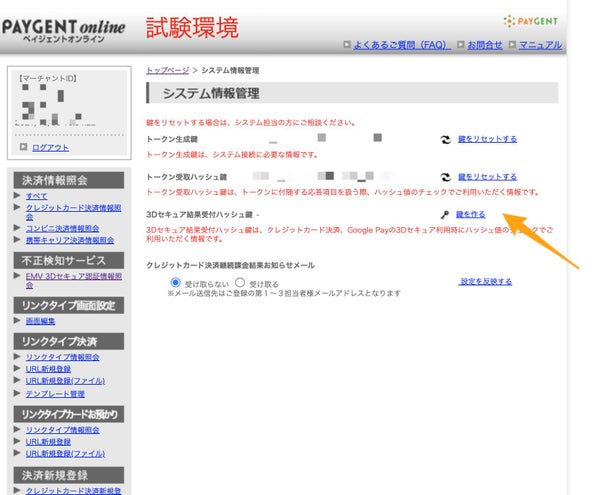Open URL新規登録 under リンクタイプカードお預かり

click(x=48, y=441)
